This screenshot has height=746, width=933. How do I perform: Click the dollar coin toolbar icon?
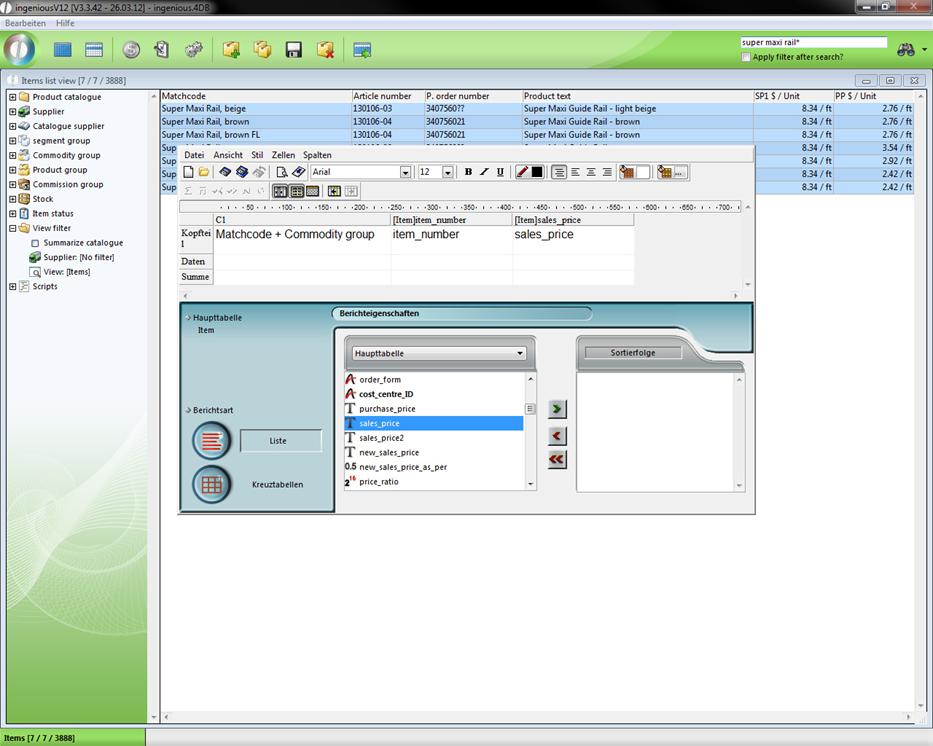pyautogui.click(x=131, y=50)
